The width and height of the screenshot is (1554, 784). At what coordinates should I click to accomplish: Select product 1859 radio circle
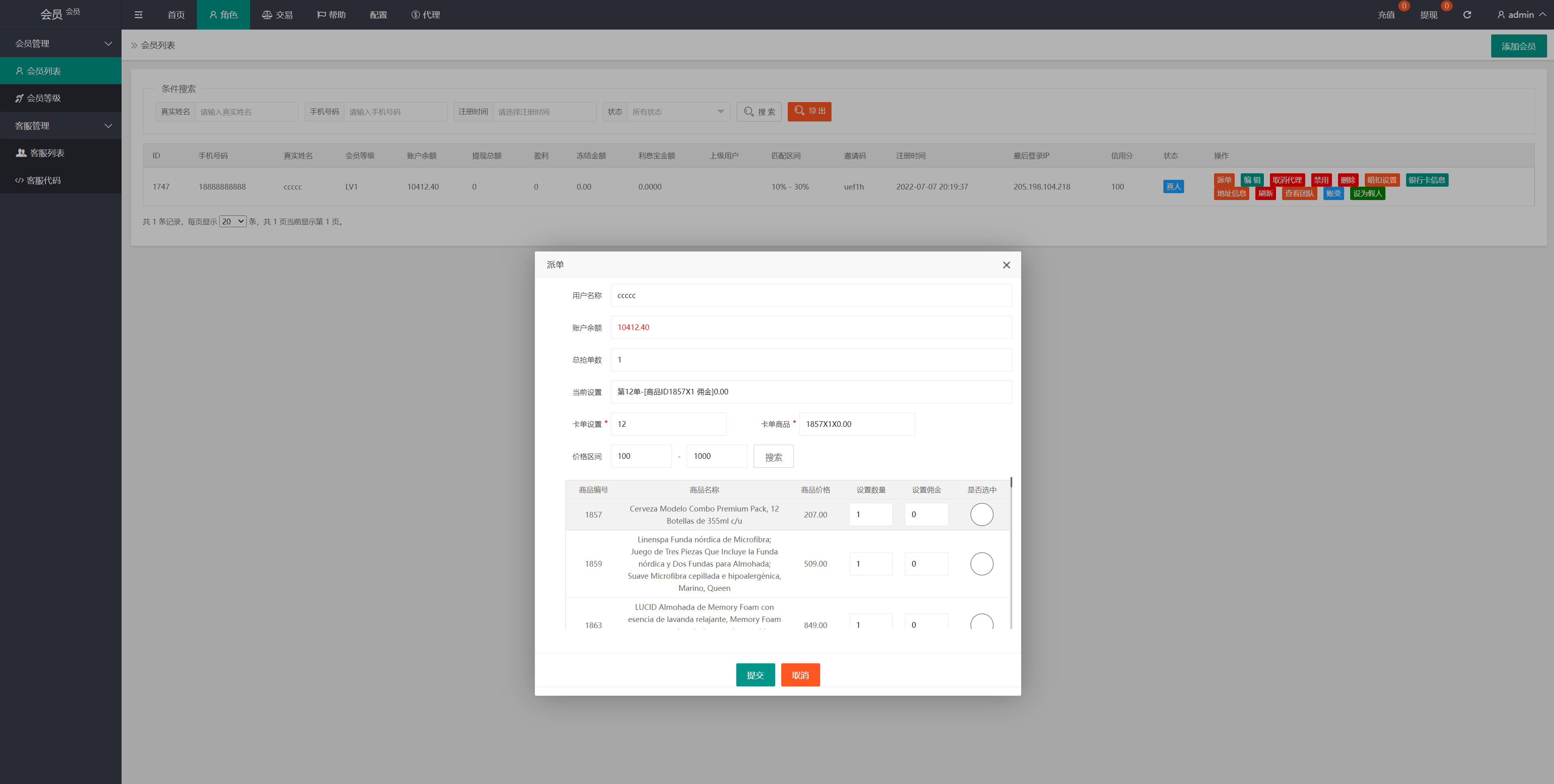click(x=981, y=564)
